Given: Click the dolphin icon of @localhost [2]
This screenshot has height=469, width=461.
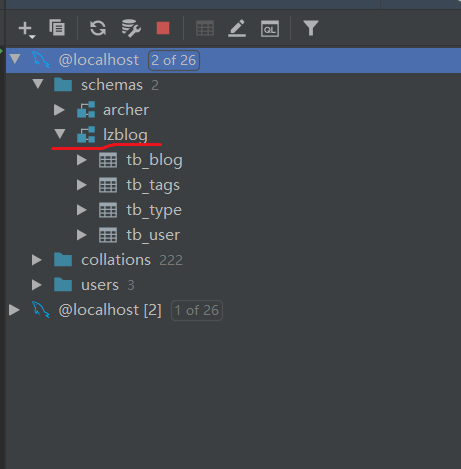Looking at the screenshot, I should tap(41, 310).
